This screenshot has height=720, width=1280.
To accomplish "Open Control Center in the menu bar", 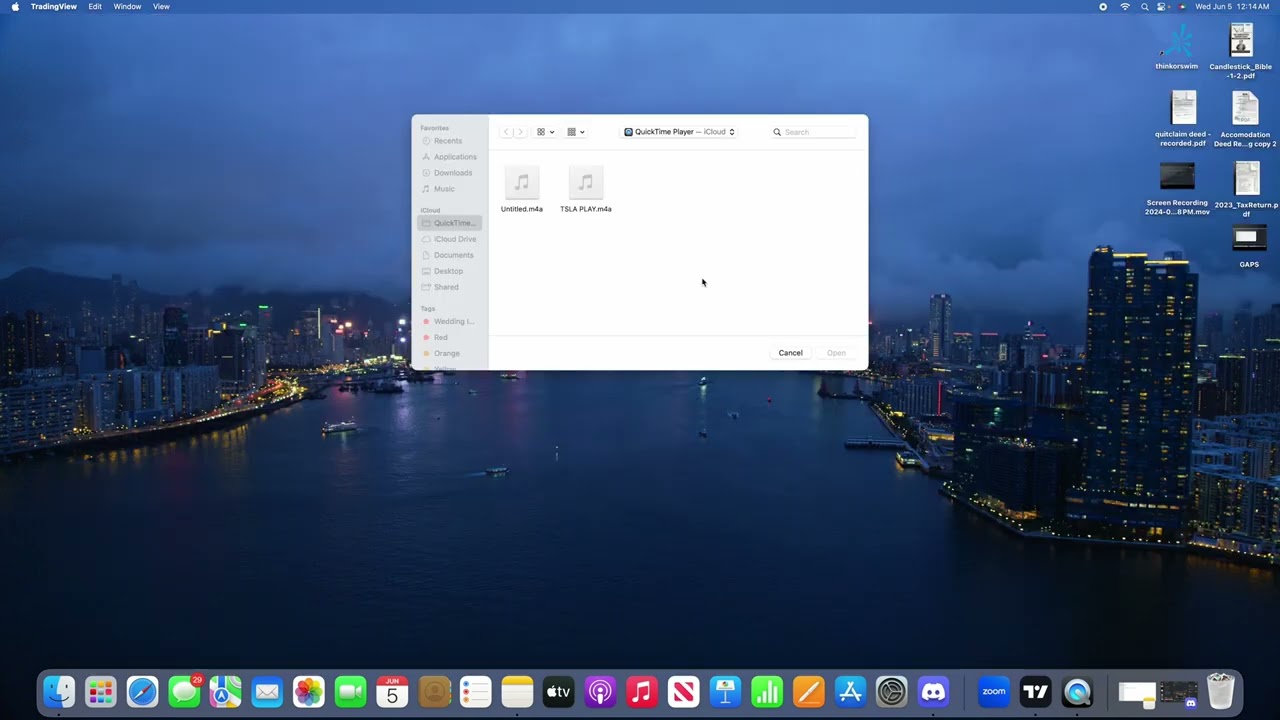I will [1162, 6].
